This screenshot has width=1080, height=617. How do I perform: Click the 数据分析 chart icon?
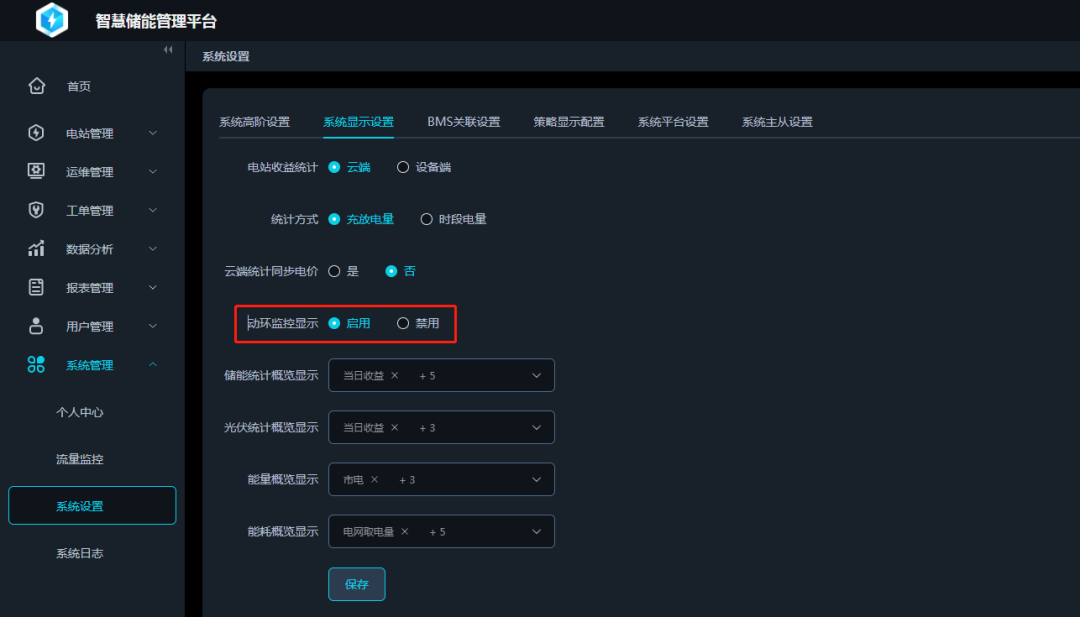(36, 248)
